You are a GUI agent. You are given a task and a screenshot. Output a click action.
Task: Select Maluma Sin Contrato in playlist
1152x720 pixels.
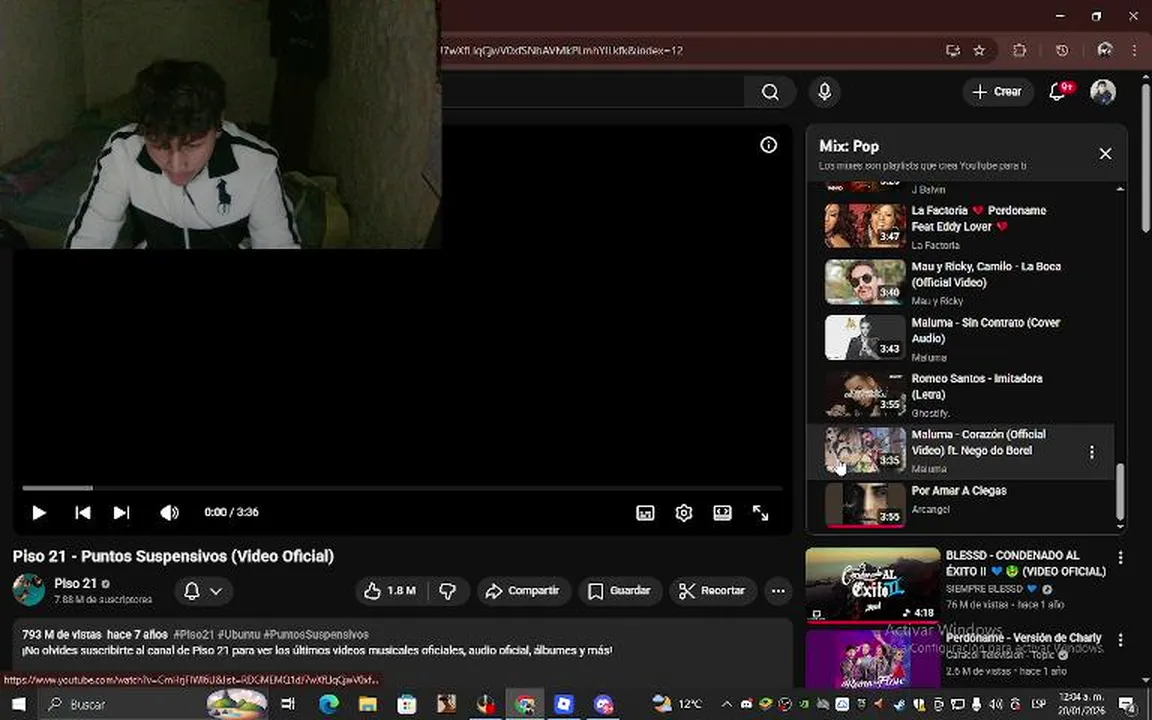coord(962,338)
